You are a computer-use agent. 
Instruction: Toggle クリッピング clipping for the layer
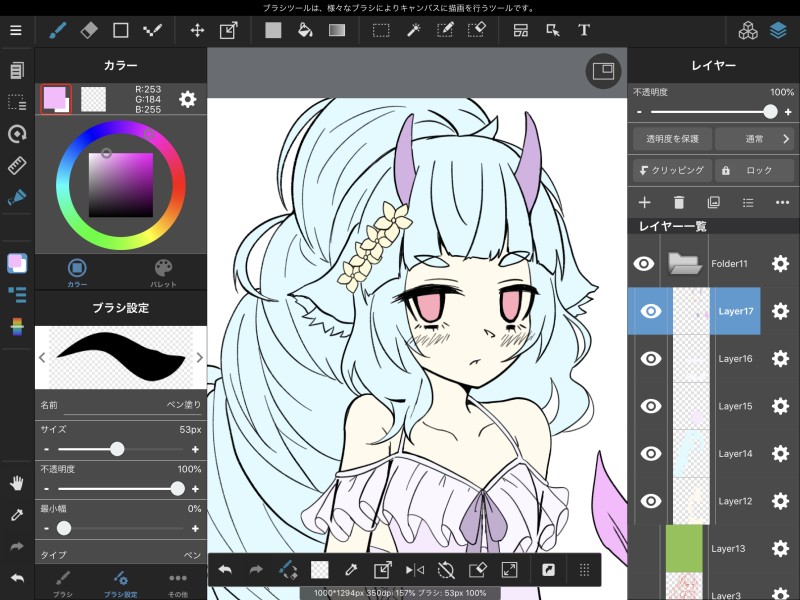pyautogui.click(x=672, y=170)
